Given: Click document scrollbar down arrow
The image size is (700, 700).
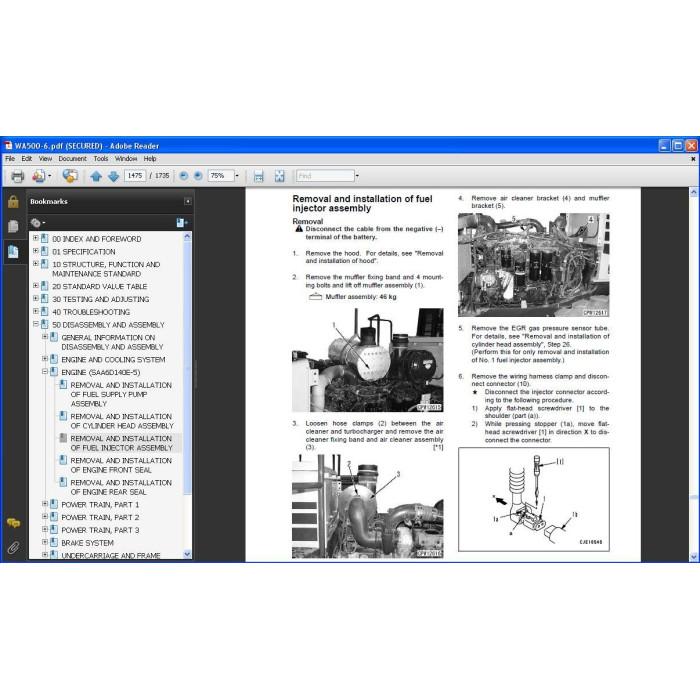Looking at the screenshot, I should (694, 556).
